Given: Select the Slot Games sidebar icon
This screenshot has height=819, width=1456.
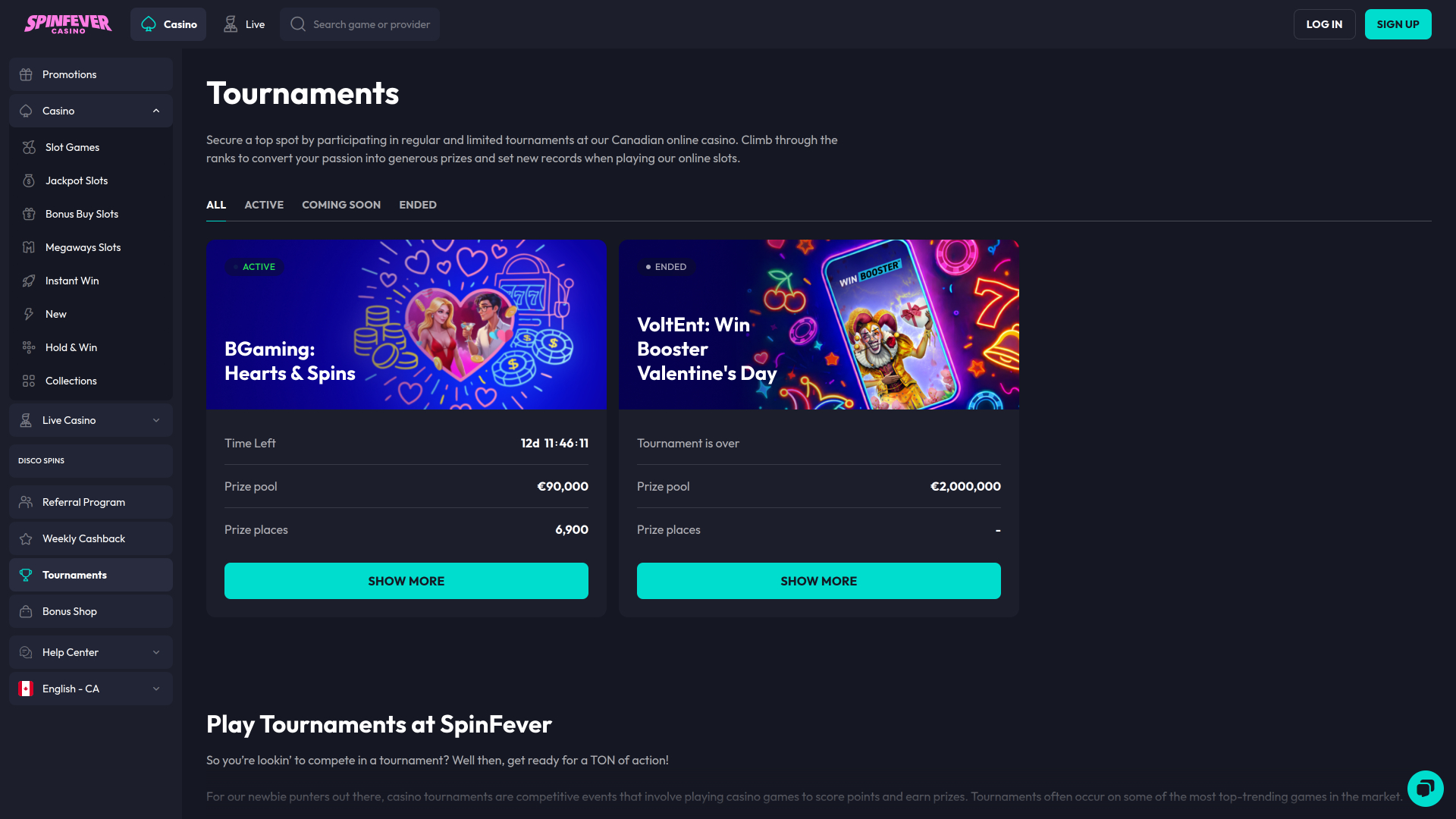Looking at the screenshot, I should (x=29, y=147).
